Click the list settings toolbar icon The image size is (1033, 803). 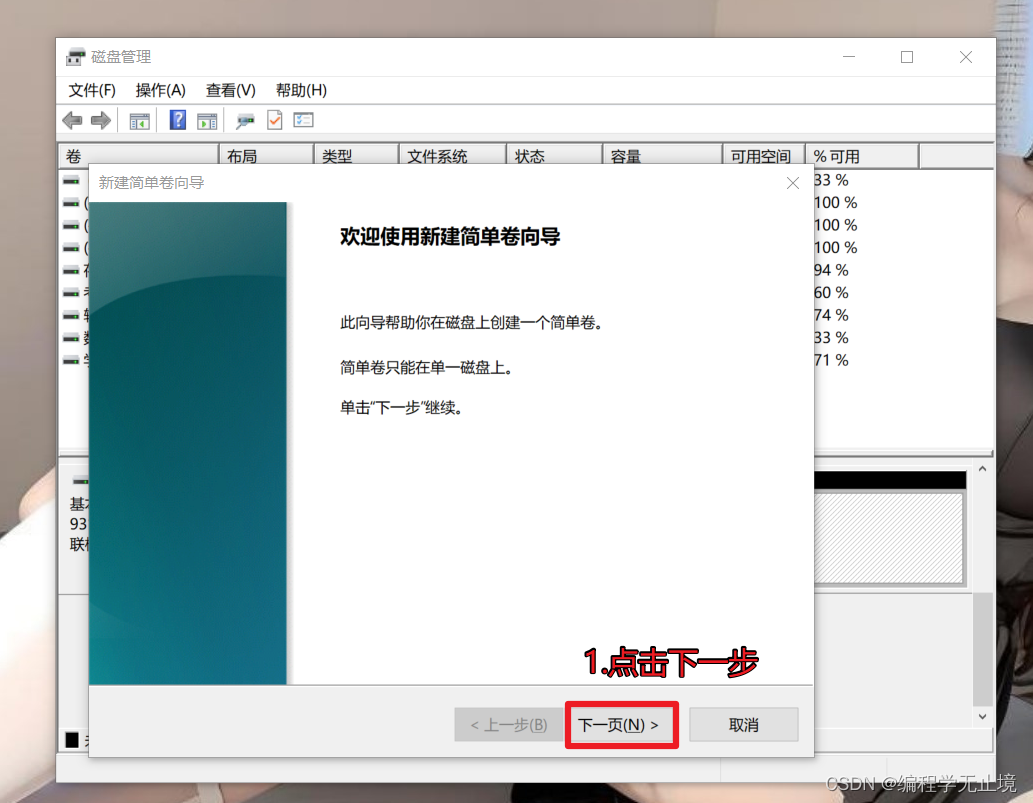(x=303, y=120)
